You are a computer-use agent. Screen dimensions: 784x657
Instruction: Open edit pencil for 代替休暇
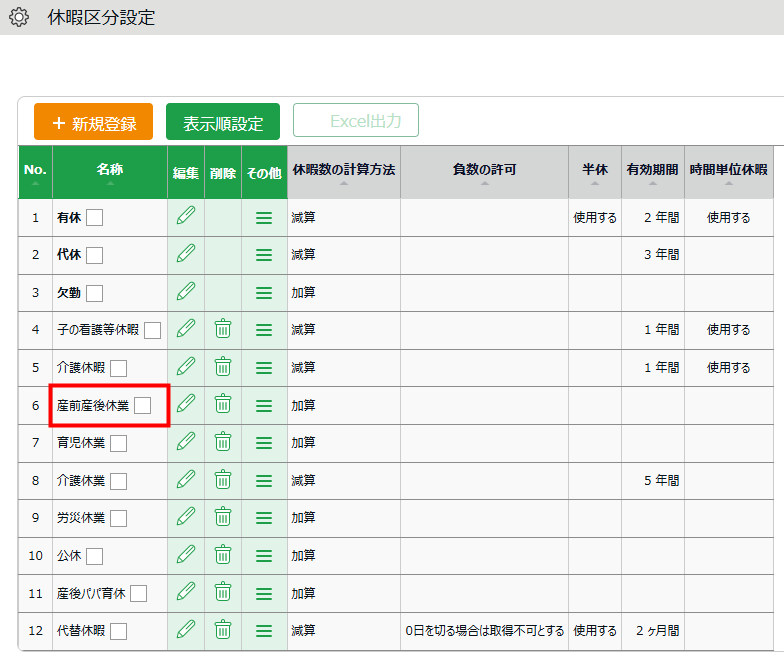tap(186, 630)
